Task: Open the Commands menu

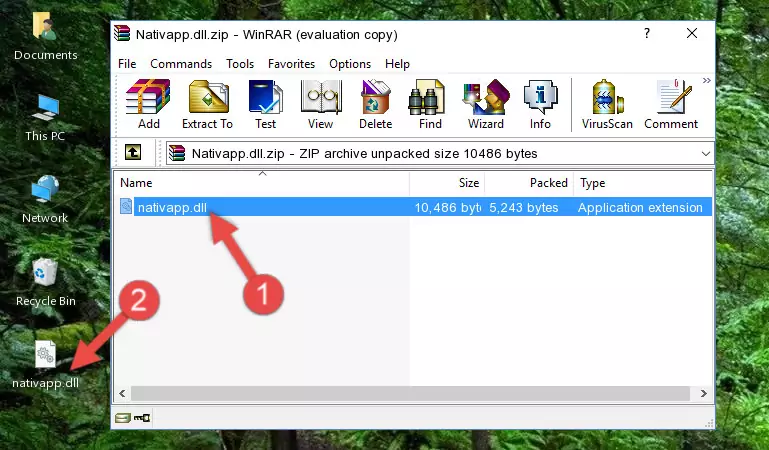Action: [x=181, y=64]
